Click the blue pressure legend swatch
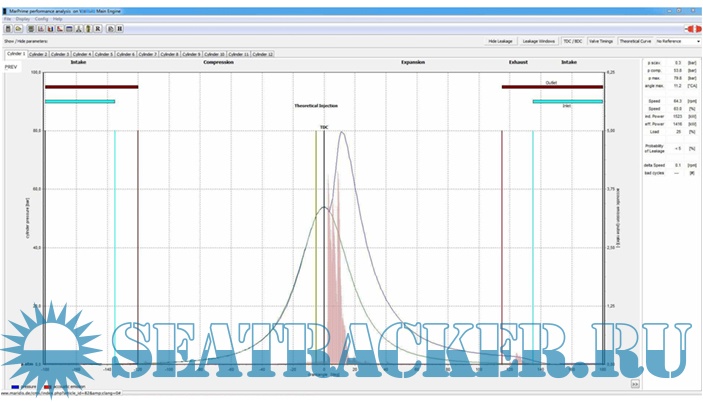 [13, 386]
